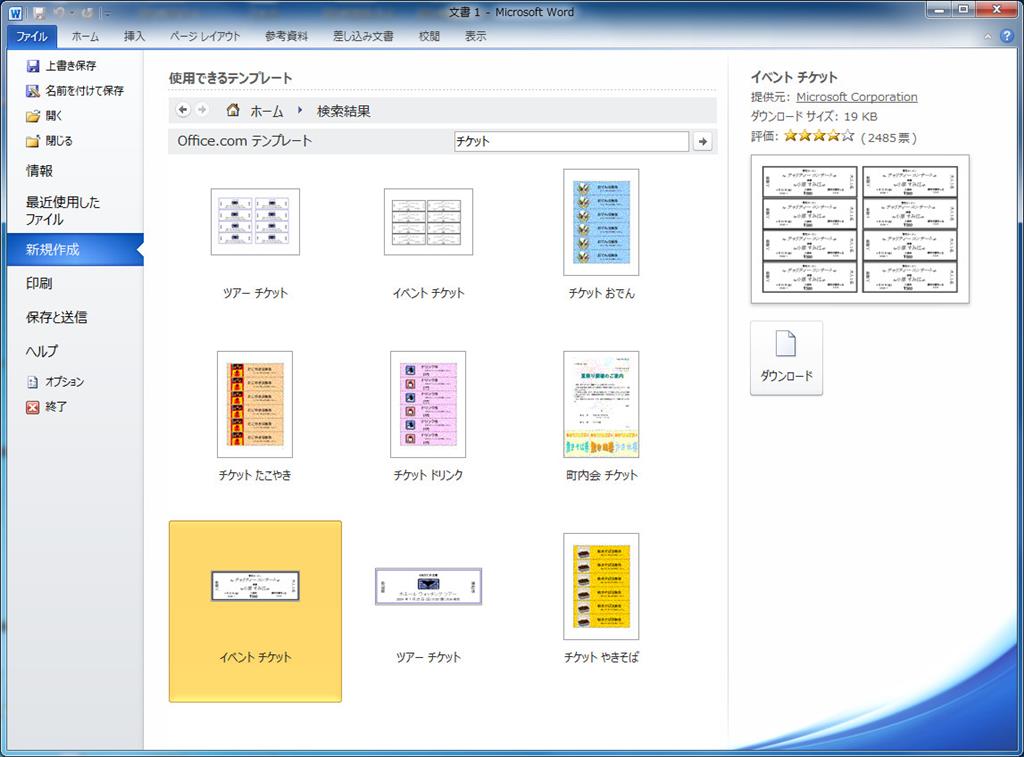Download the selected イベント チケット template
This screenshot has width=1024, height=757.
pyautogui.click(x=786, y=357)
